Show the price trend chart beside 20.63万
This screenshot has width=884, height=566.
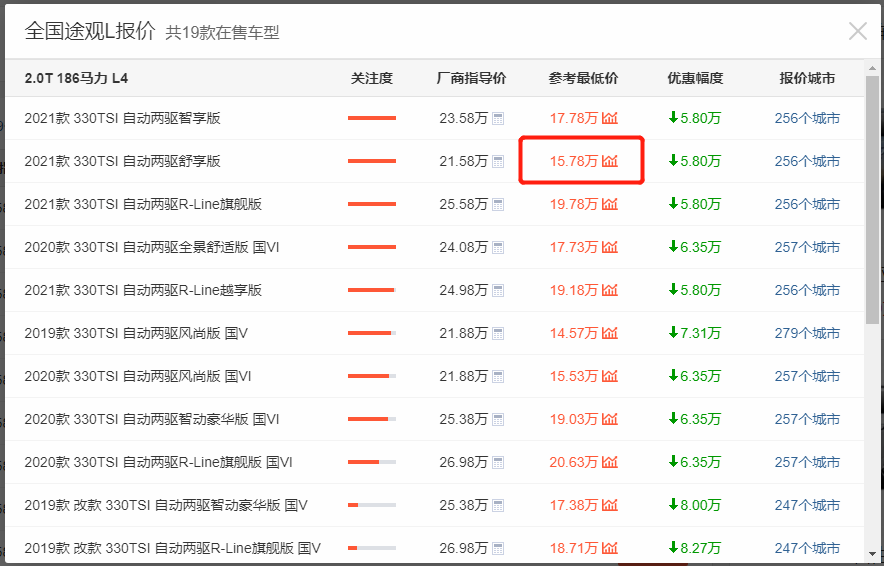[609, 462]
